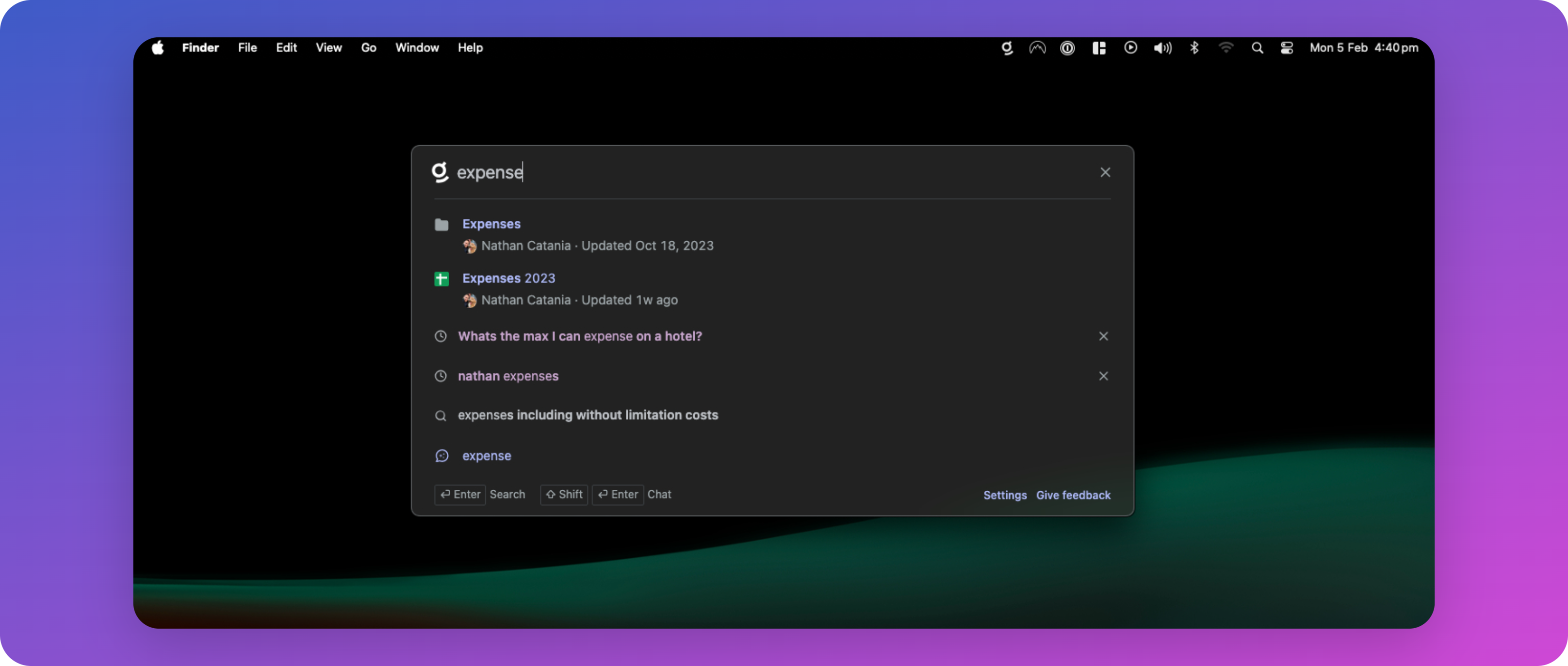The image size is (1568, 666).
Task: Remove 'nathan expenses' from history
Action: click(1103, 376)
